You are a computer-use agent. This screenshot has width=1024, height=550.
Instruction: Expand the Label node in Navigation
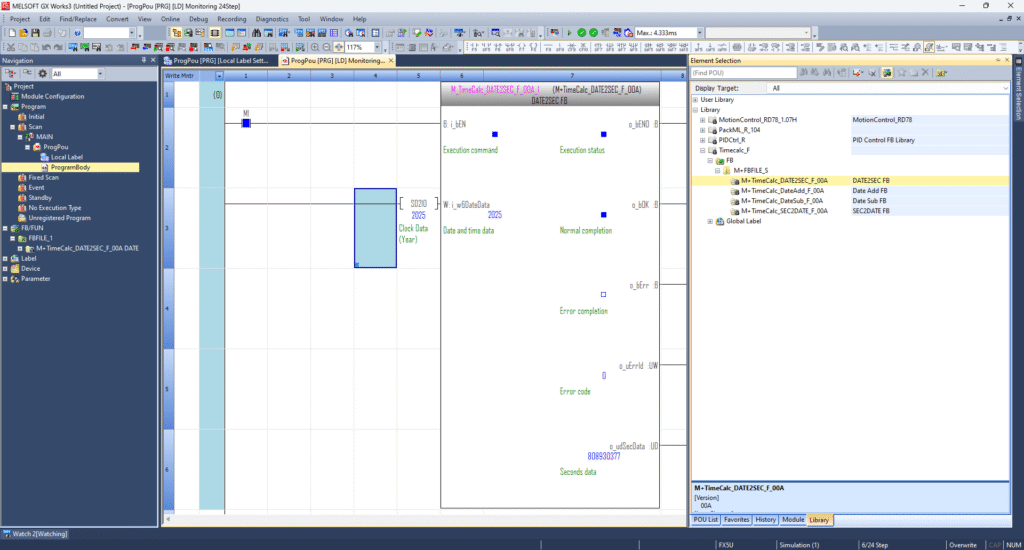[x=5, y=259]
